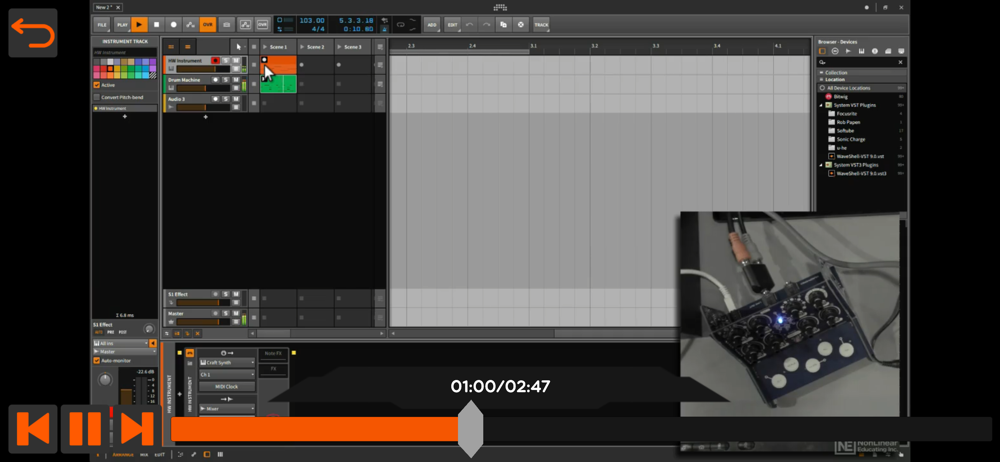Go back with the orange return arrow
1000x462 pixels.
tap(33, 33)
